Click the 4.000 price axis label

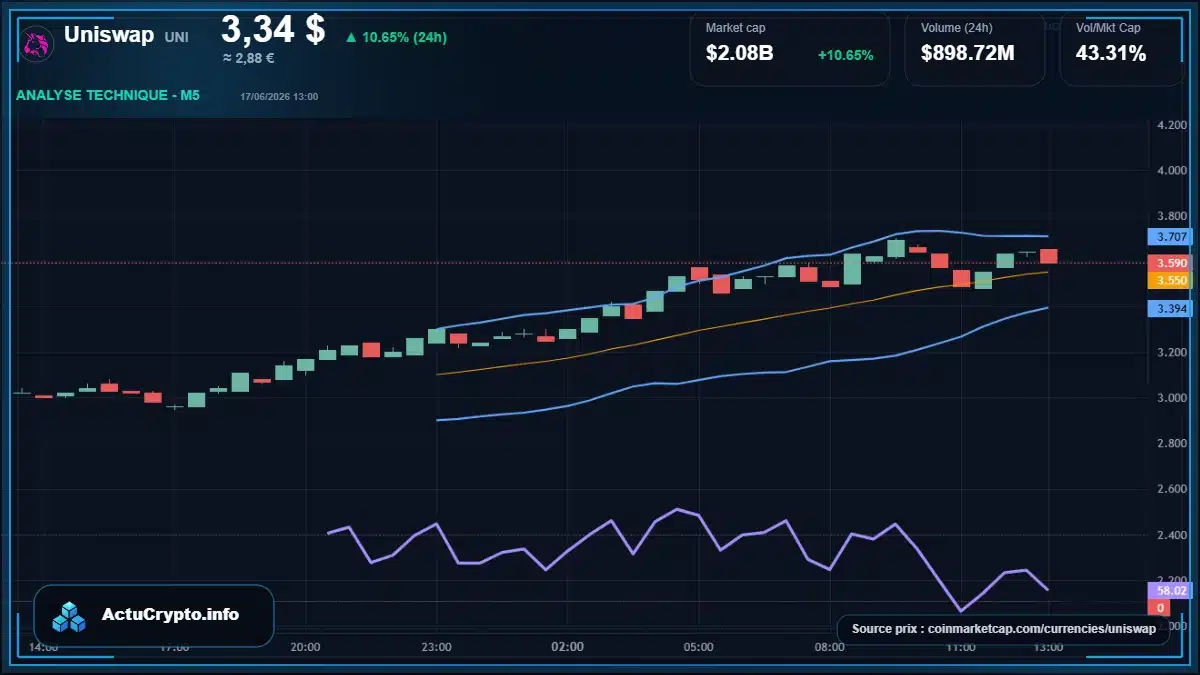1171,171
